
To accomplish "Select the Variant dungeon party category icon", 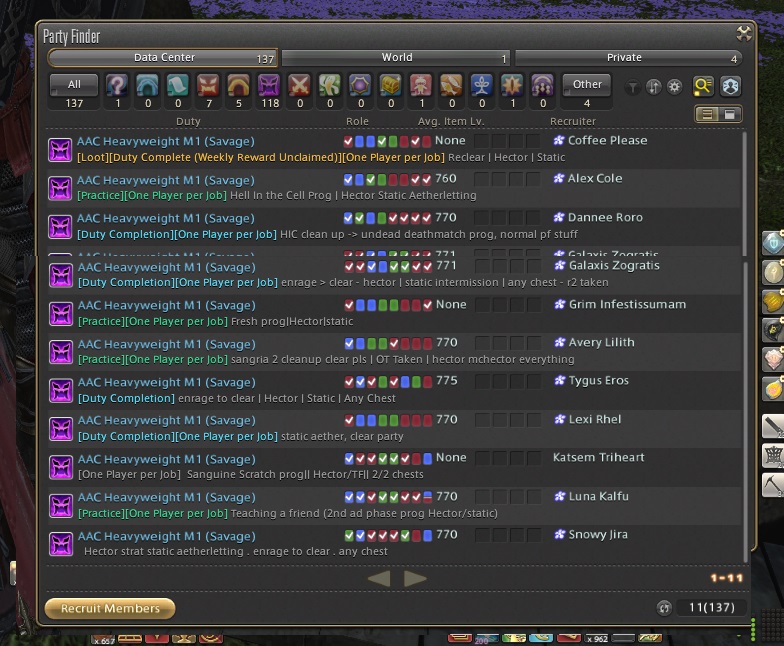I will point(542,85).
